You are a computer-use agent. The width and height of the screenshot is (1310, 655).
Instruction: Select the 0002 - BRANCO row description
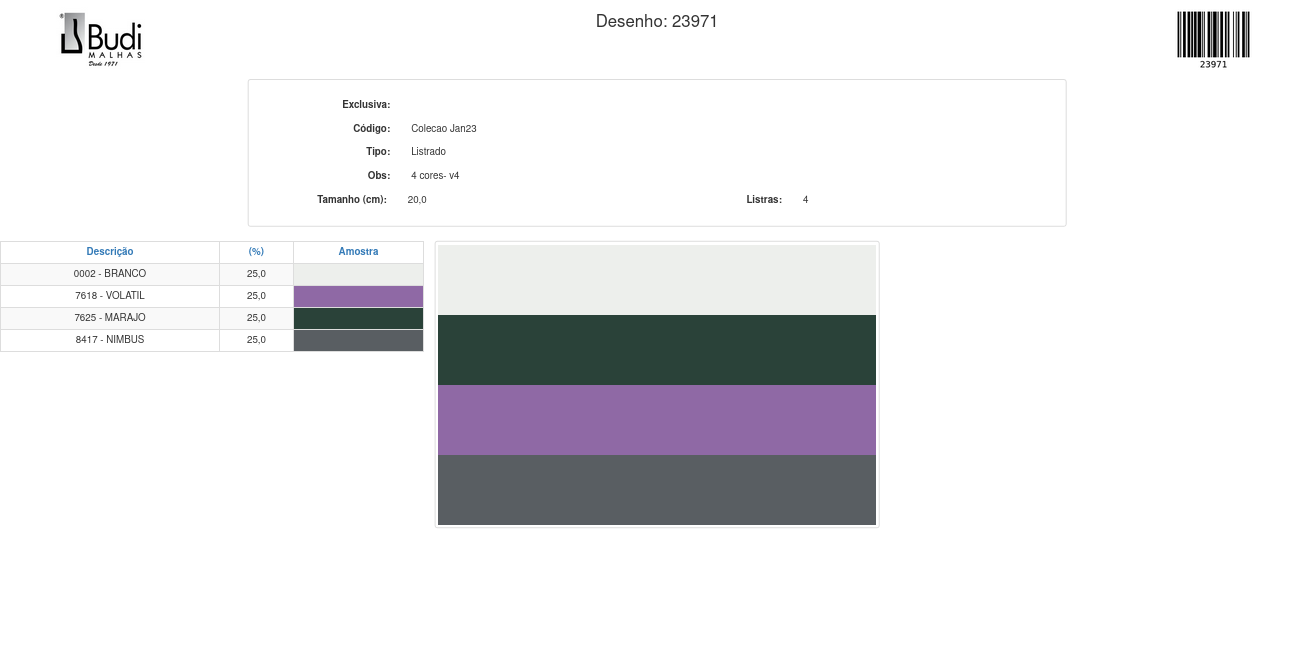point(110,274)
